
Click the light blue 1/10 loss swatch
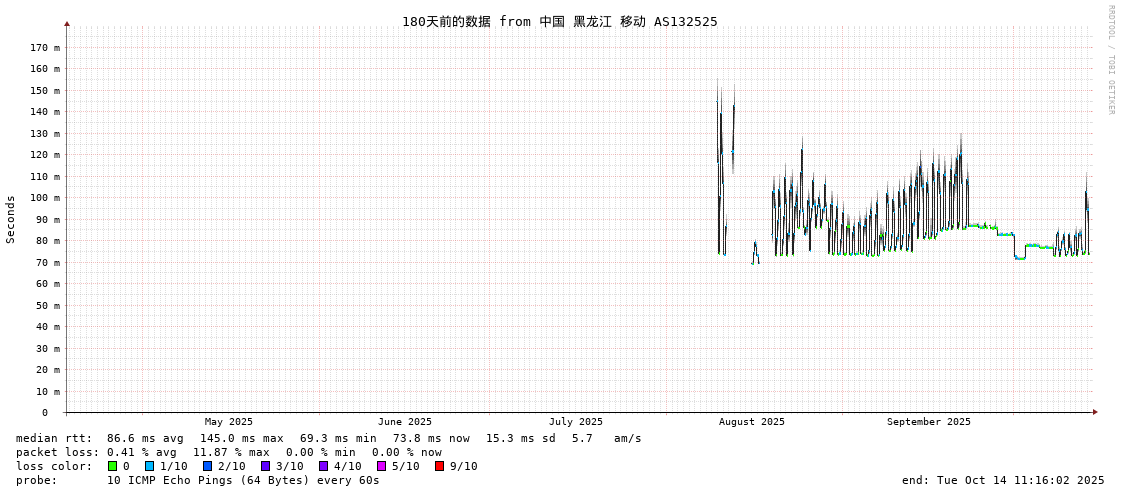[x=149, y=466]
